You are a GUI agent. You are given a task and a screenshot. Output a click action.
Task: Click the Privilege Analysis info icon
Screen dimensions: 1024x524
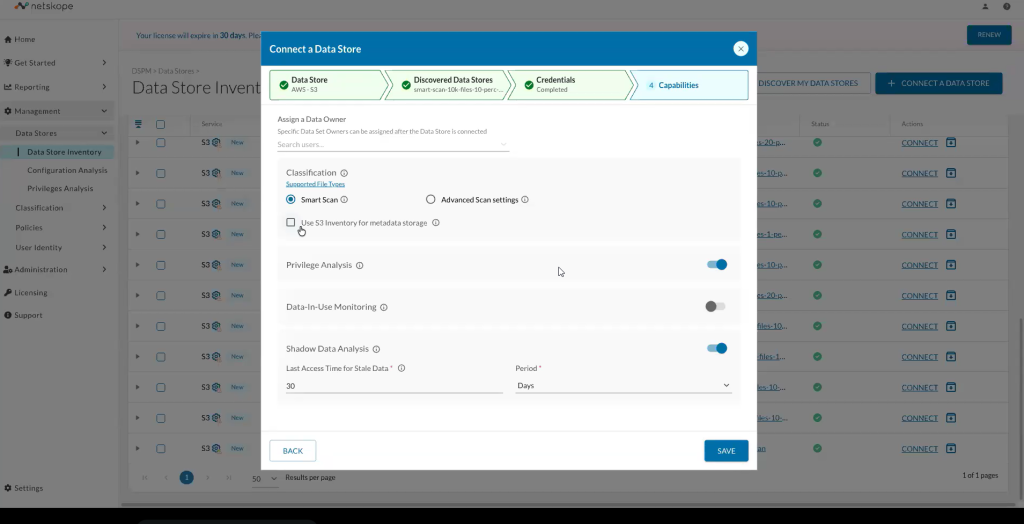(360, 265)
